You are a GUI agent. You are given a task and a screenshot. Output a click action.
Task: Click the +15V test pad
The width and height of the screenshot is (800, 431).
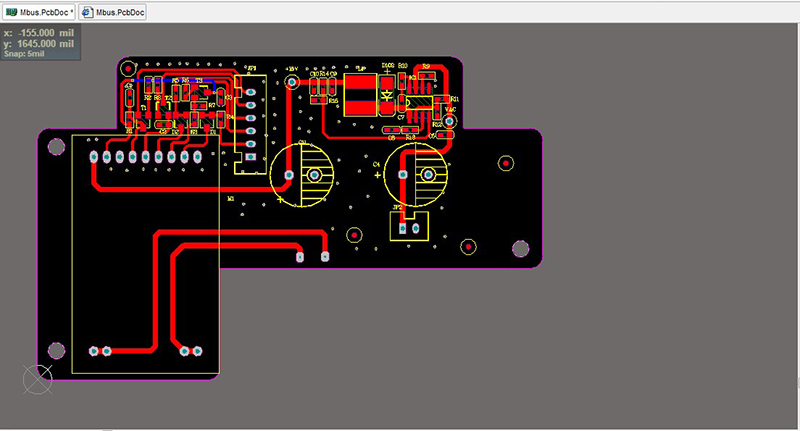(292, 82)
